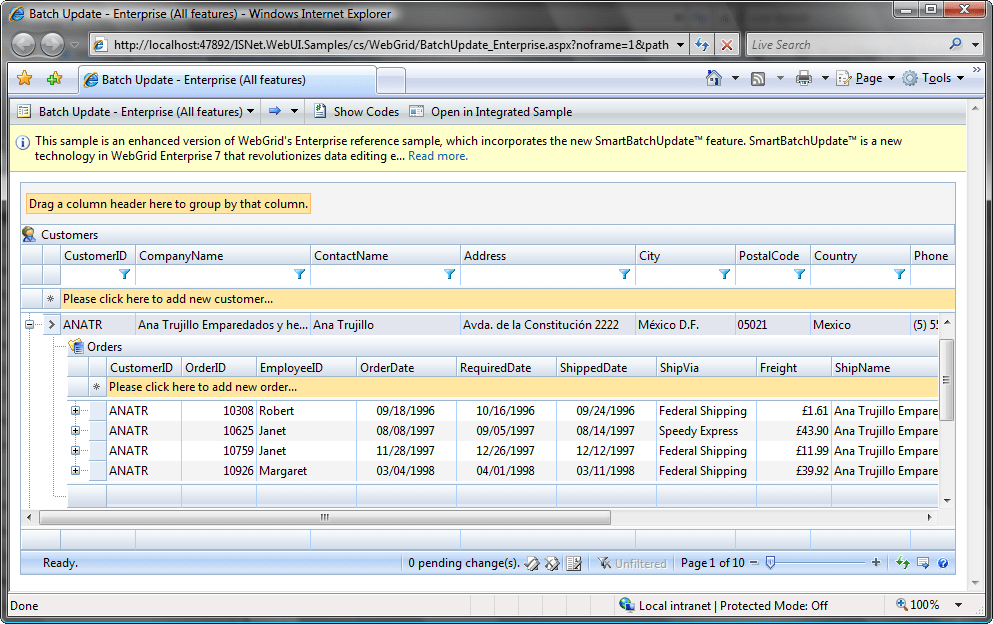This screenshot has height=624, width=993.
Task: Click the Show Codes icon in sample toolbar
Action: 319,112
